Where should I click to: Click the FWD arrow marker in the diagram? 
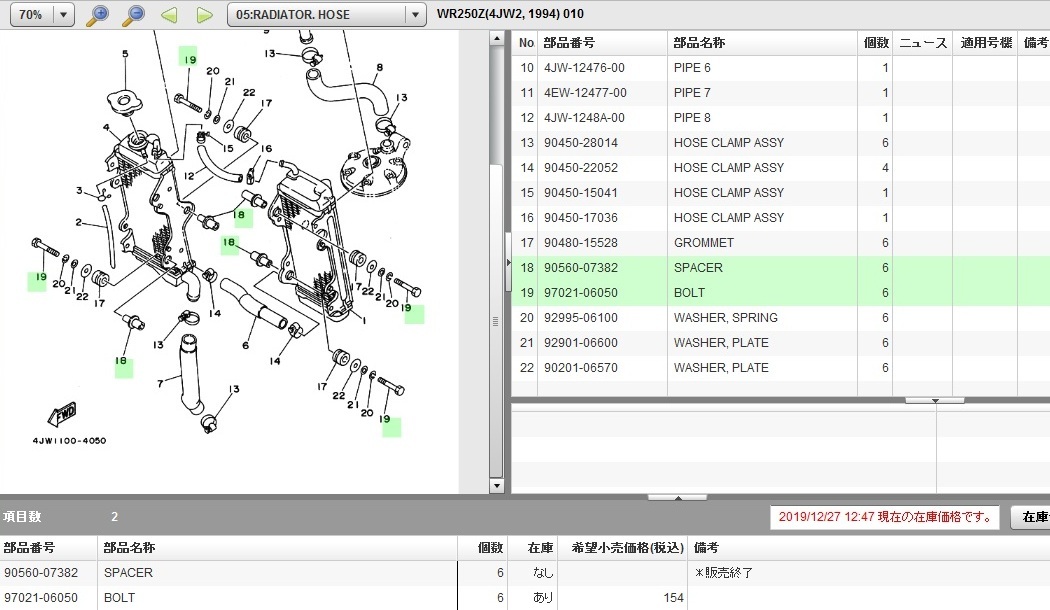tap(63, 414)
